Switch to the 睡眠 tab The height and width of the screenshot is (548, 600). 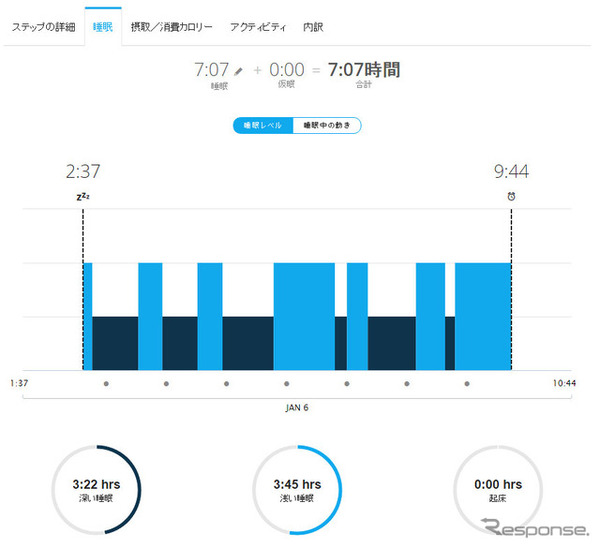[103, 27]
